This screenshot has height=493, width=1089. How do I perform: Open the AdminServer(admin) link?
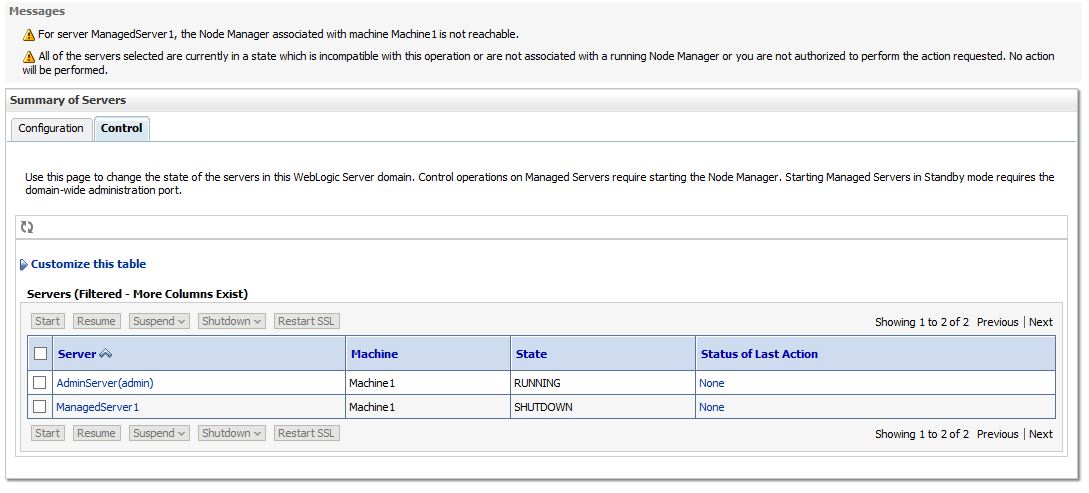pos(105,383)
